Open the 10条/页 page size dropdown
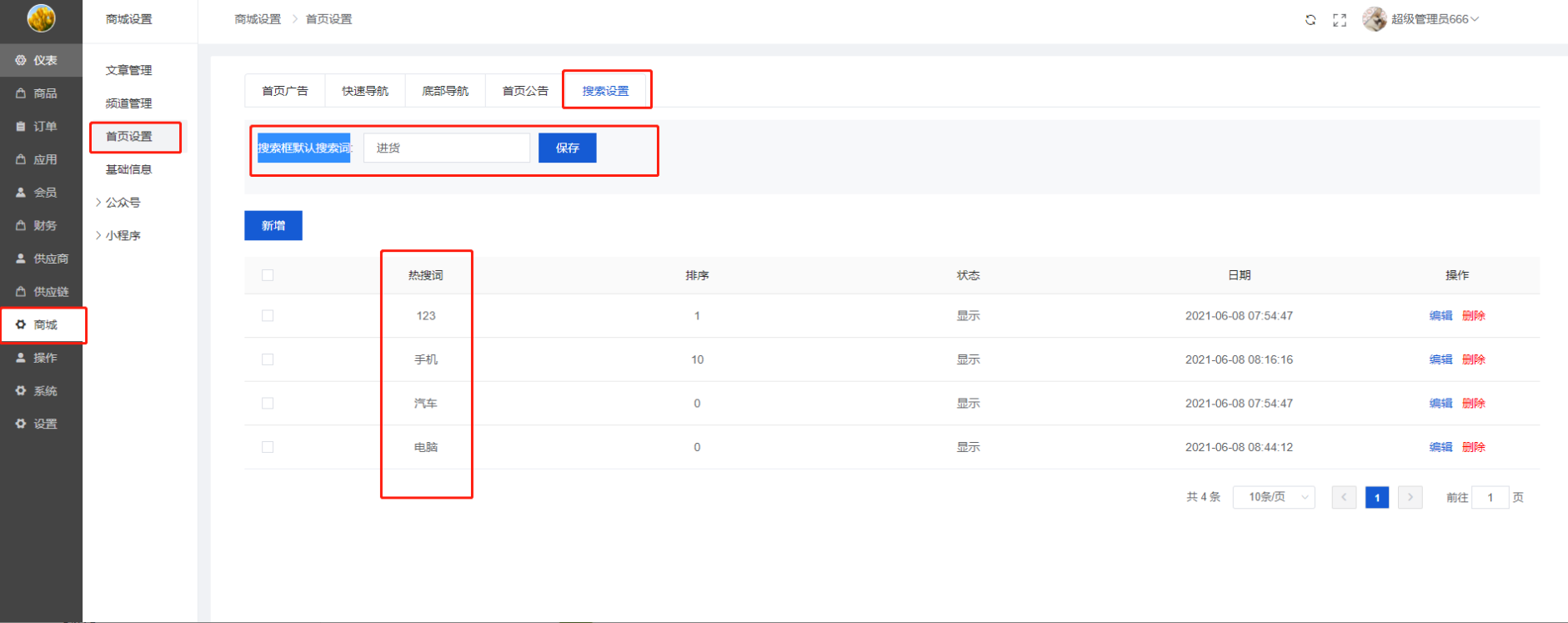 [x=1274, y=497]
